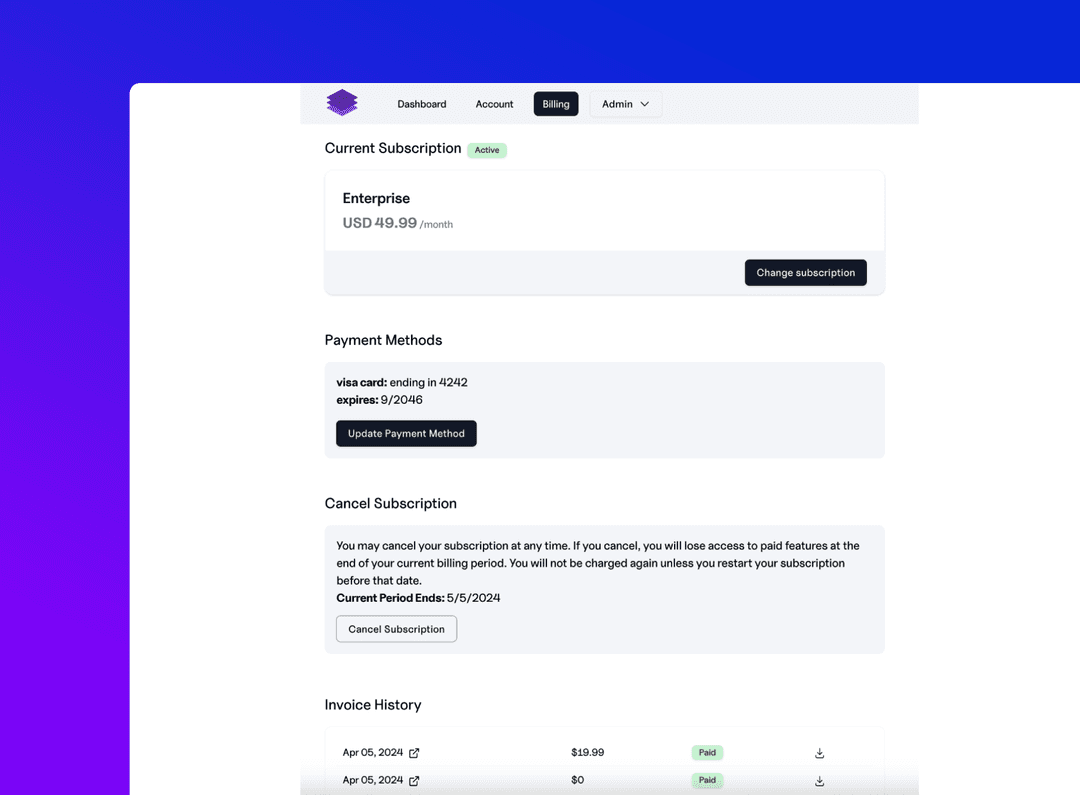Select the Billing nav tab
1080x795 pixels.
point(556,104)
